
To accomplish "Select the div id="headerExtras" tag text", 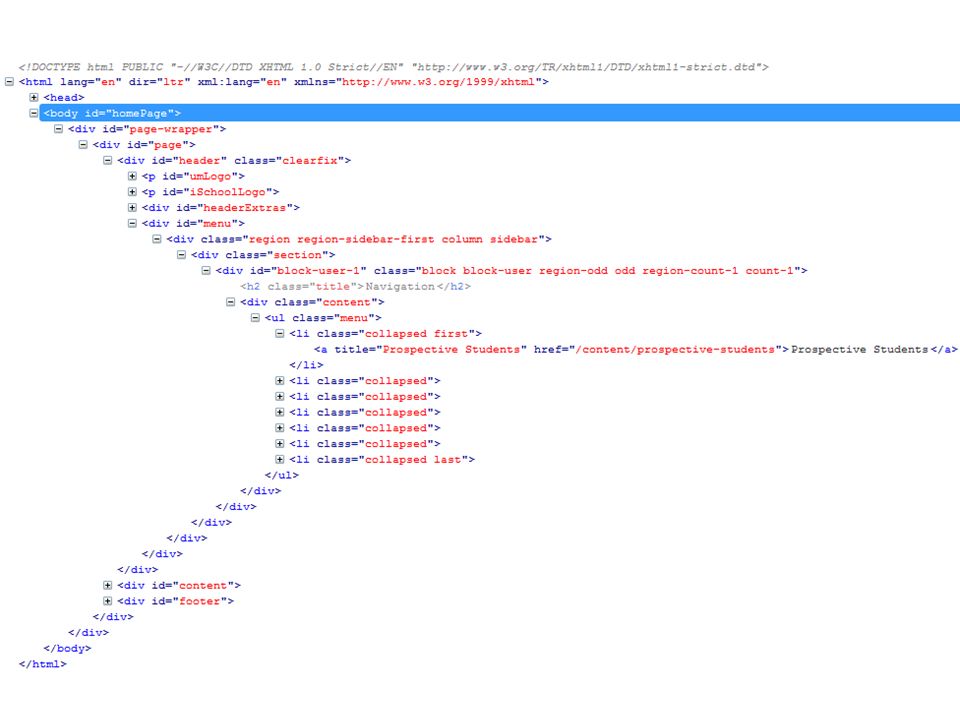I will [220, 208].
